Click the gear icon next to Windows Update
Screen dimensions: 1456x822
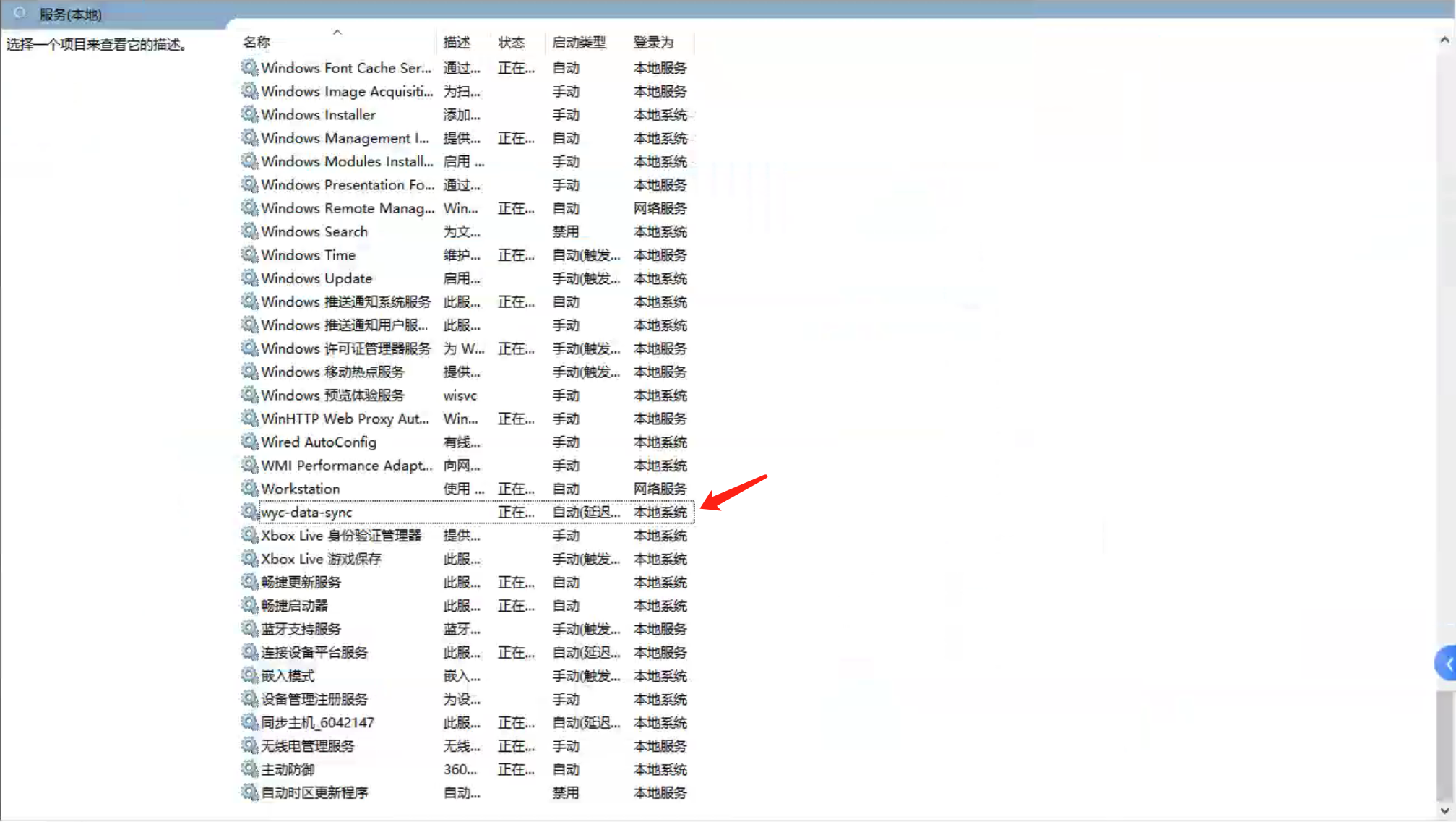click(x=249, y=278)
